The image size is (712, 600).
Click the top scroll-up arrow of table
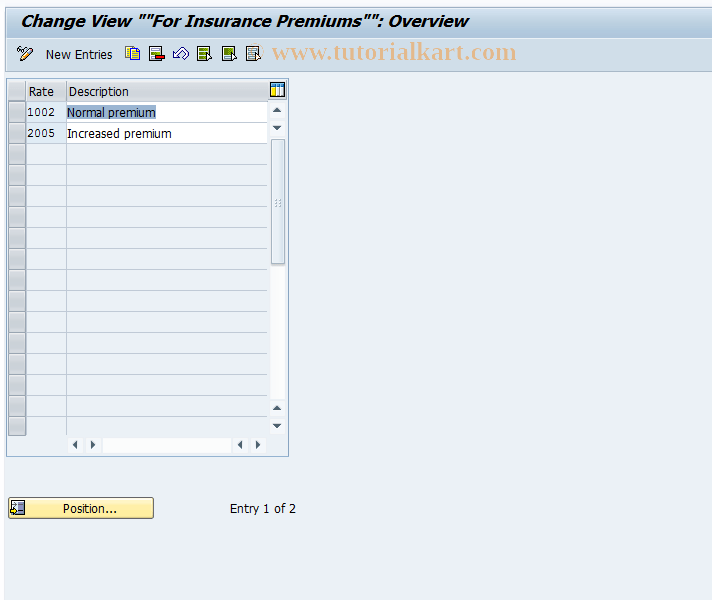pyautogui.click(x=277, y=110)
